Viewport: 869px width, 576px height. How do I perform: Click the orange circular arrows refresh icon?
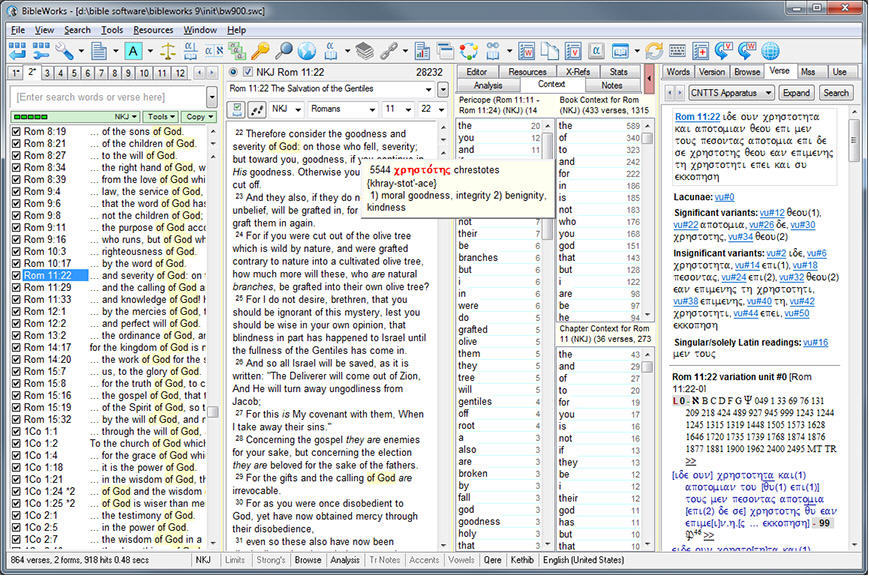pyautogui.click(x=654, y=51)
